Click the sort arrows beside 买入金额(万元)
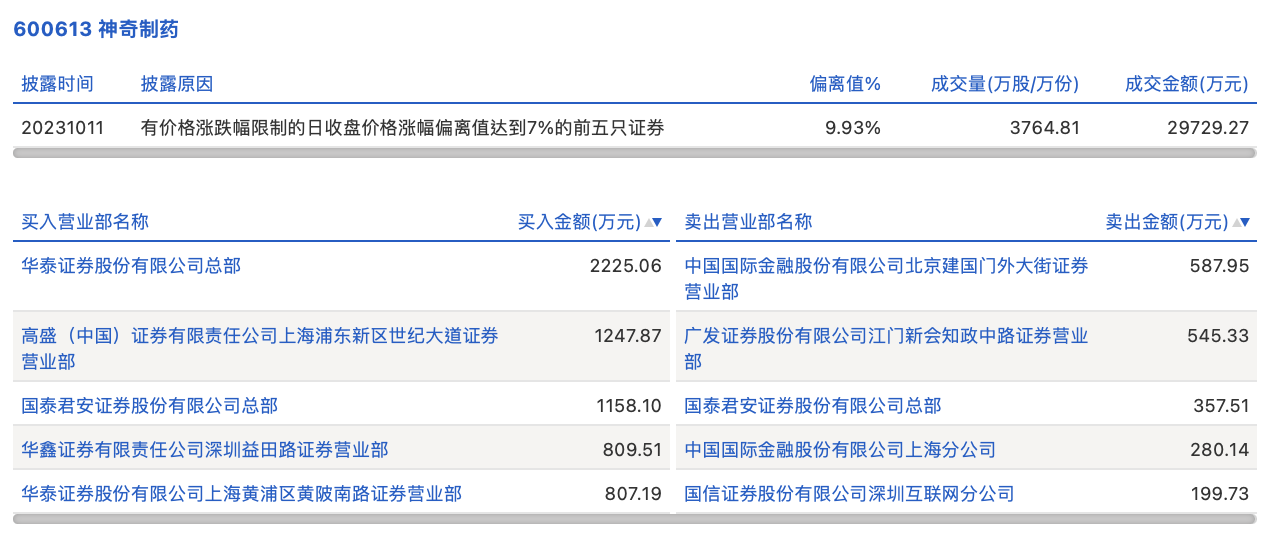The width and height of the screenshot is (1270, 536). click(x=654, y=222)
